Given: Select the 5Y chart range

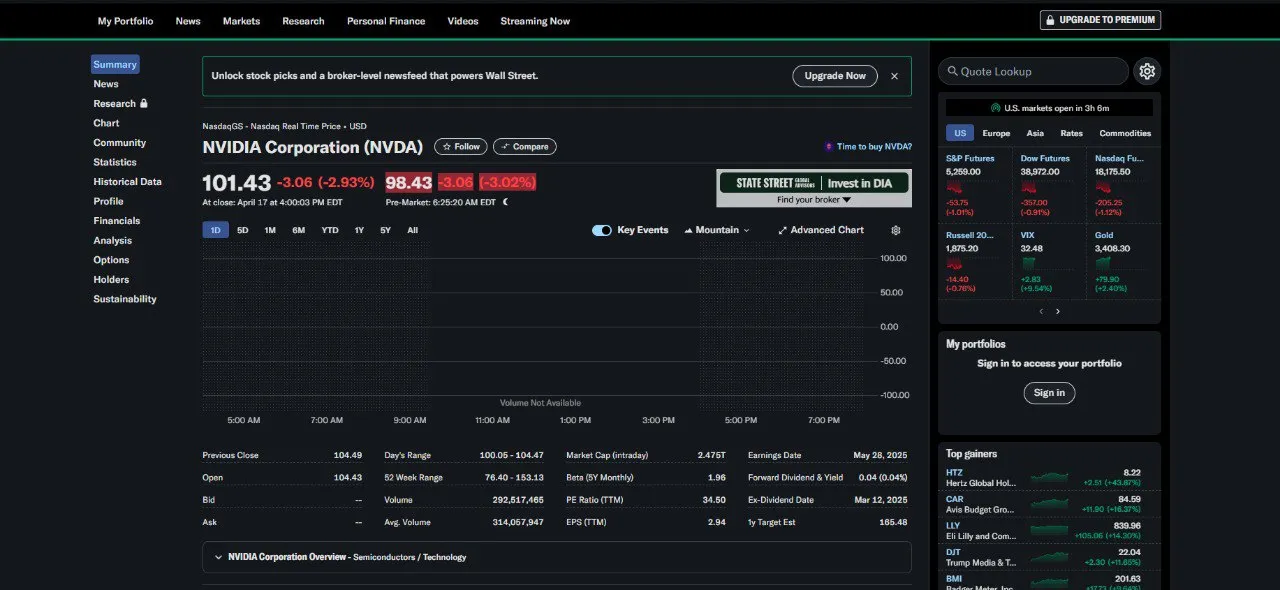Looking at the screenshot, I should (386, 230).
